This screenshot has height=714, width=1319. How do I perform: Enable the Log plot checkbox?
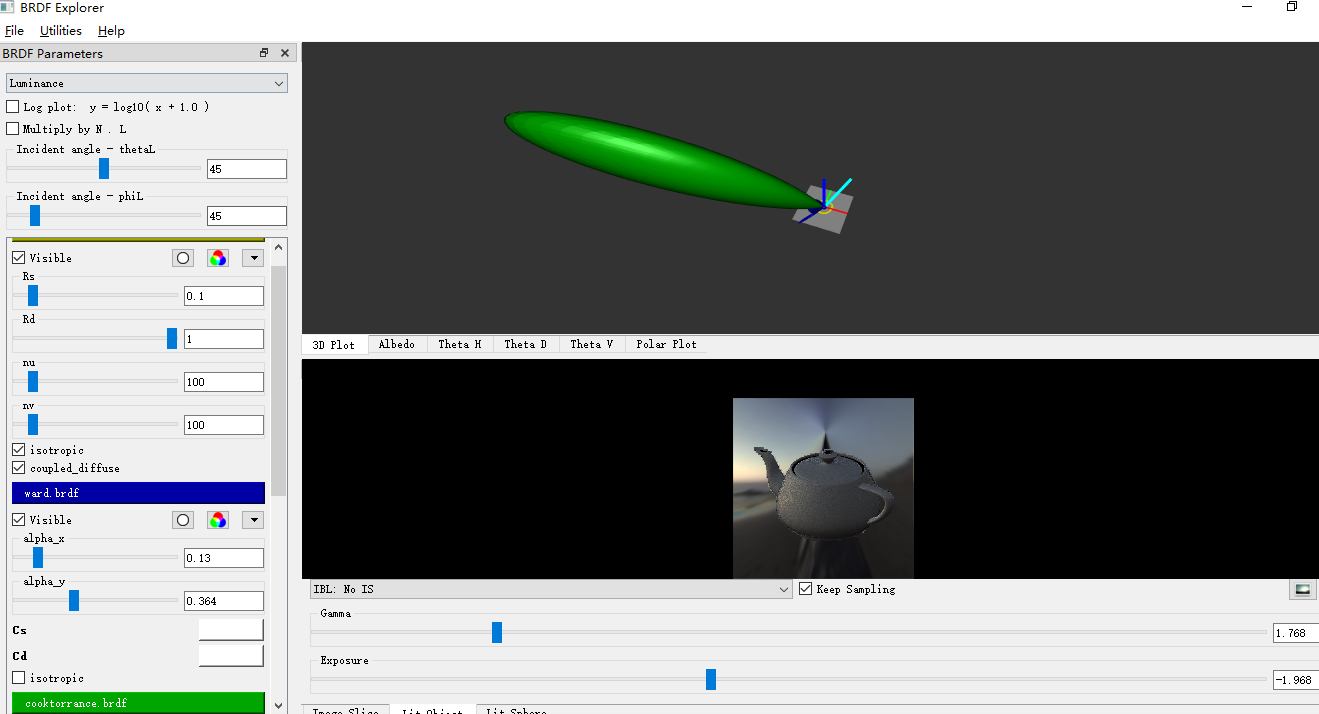tap(11, 106)
